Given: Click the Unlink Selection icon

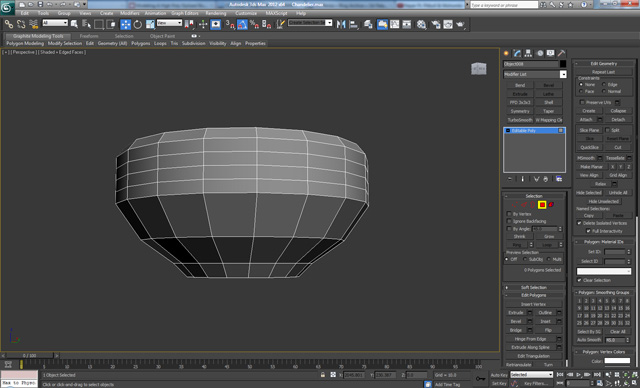Looking at the screenshot, I should pos(21,24).
